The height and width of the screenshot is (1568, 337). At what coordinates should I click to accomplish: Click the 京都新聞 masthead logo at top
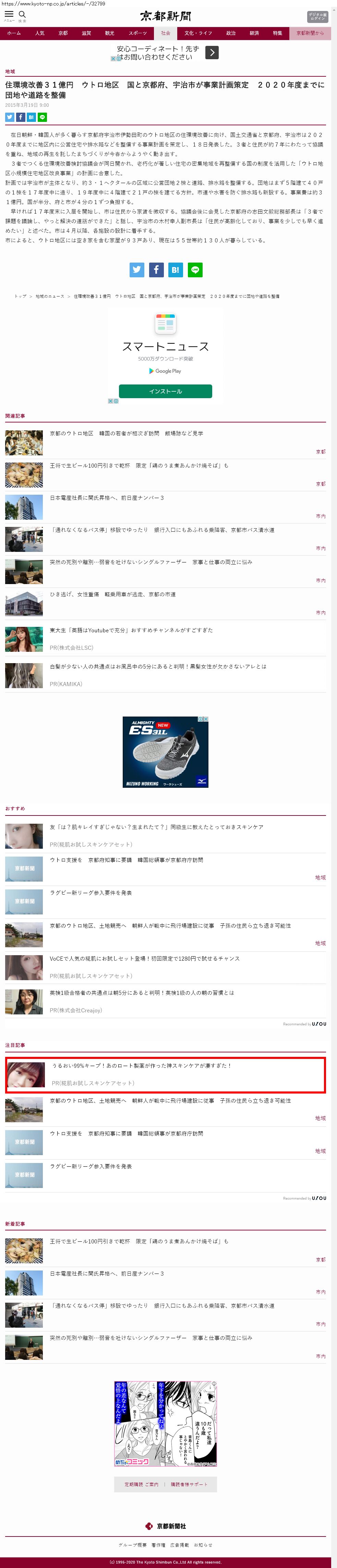(x=165, y=16)
